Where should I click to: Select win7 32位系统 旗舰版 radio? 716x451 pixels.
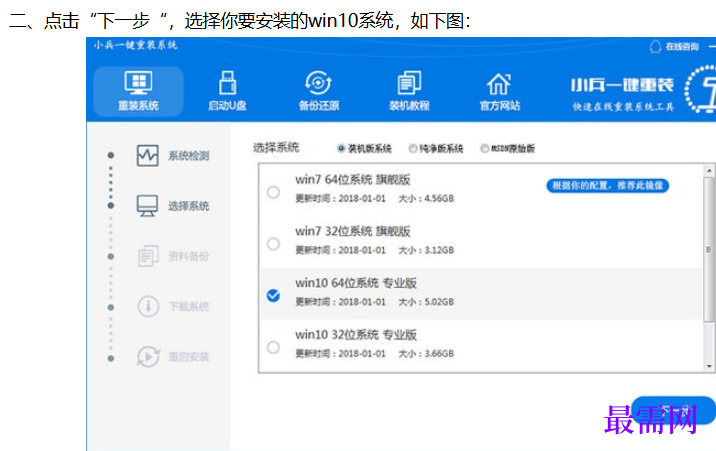(x=274, y=244)
